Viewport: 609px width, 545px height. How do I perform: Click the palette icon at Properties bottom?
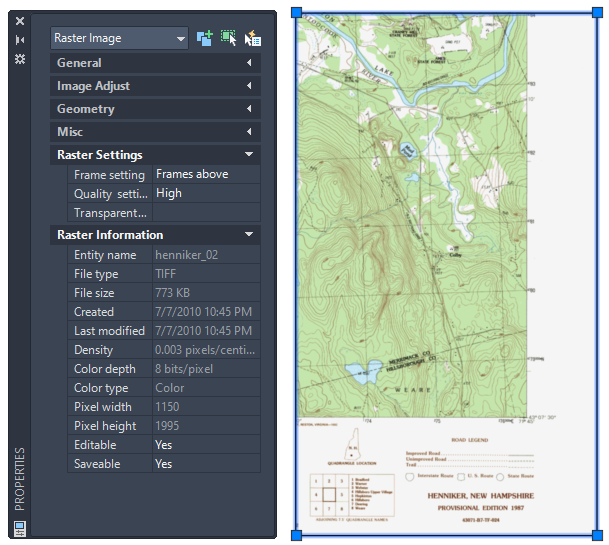click(x=20, y=528)
